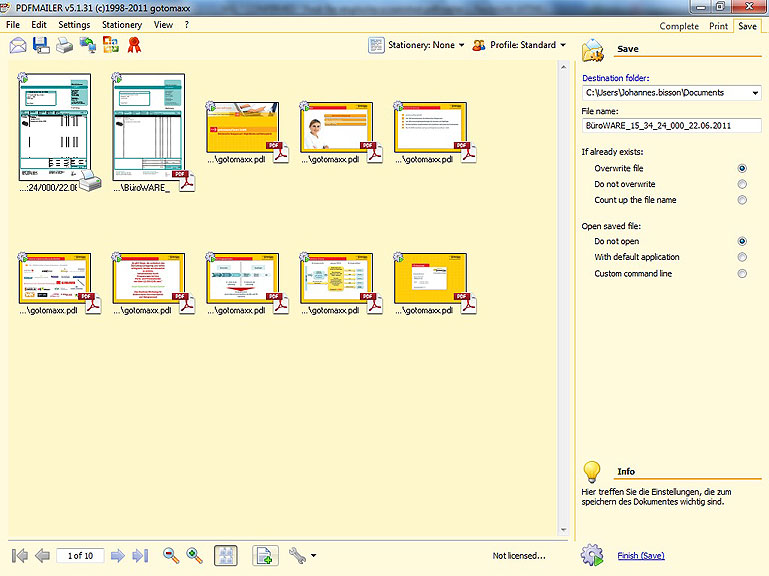Open the Profile: Standard dropdown
Viewport: 769px width, 576px height.
click(528, 45)
